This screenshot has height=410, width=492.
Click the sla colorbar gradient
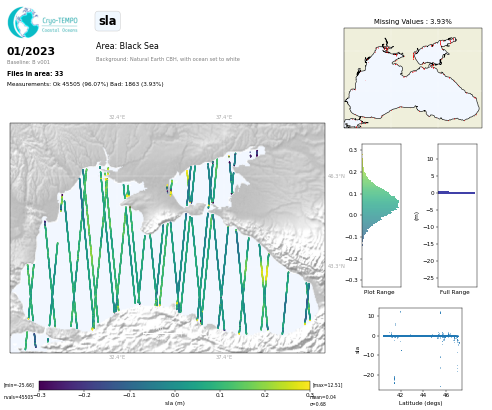point(174,386)
